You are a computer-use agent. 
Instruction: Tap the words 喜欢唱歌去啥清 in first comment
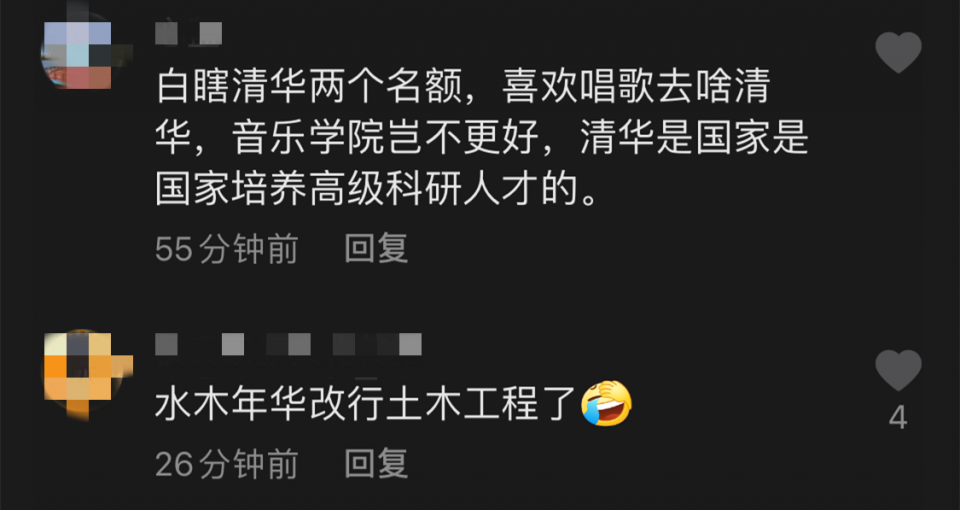(636, 89)
